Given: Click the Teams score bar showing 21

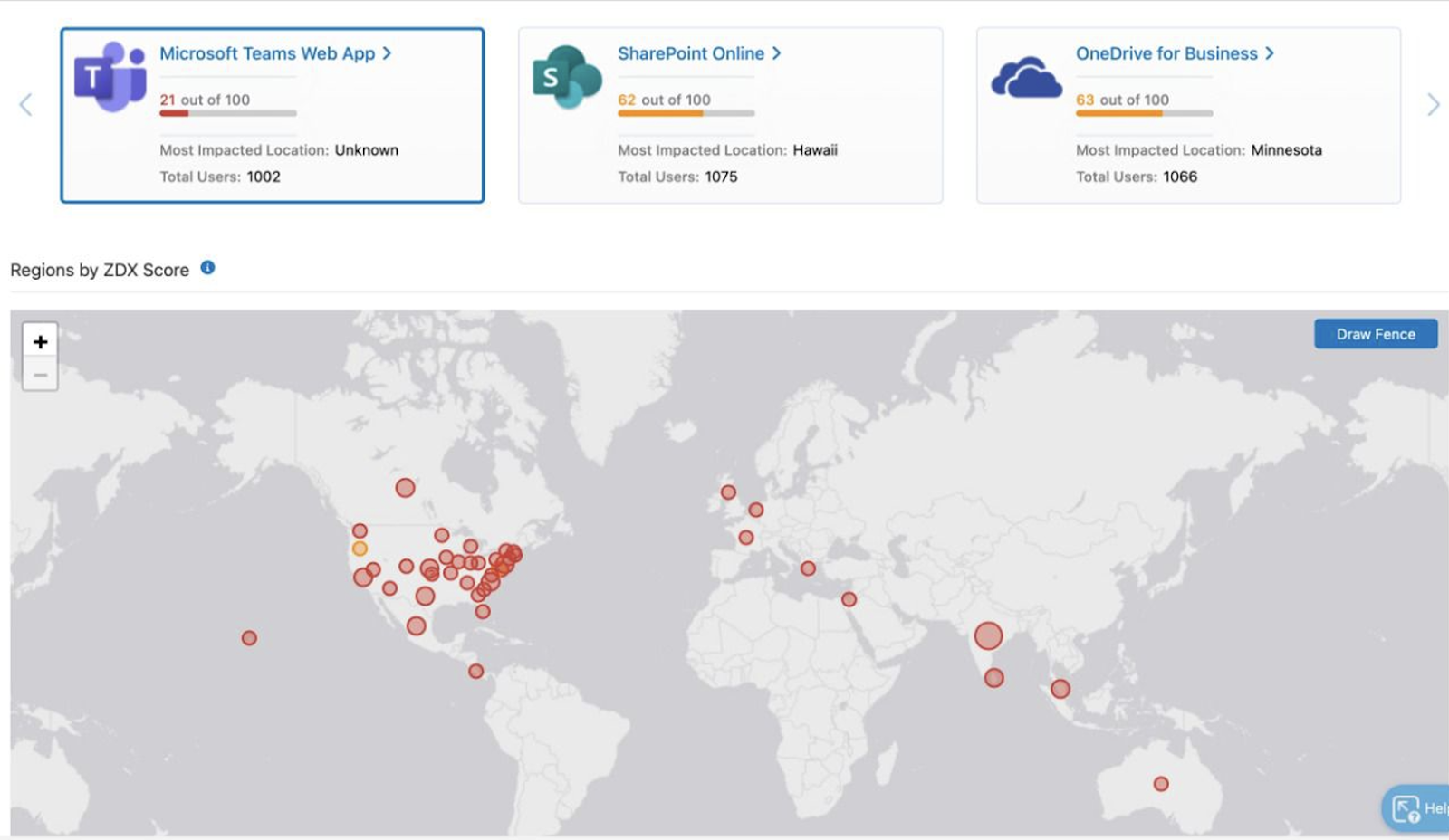Looking at the screenshot, I should pos(228,113).
